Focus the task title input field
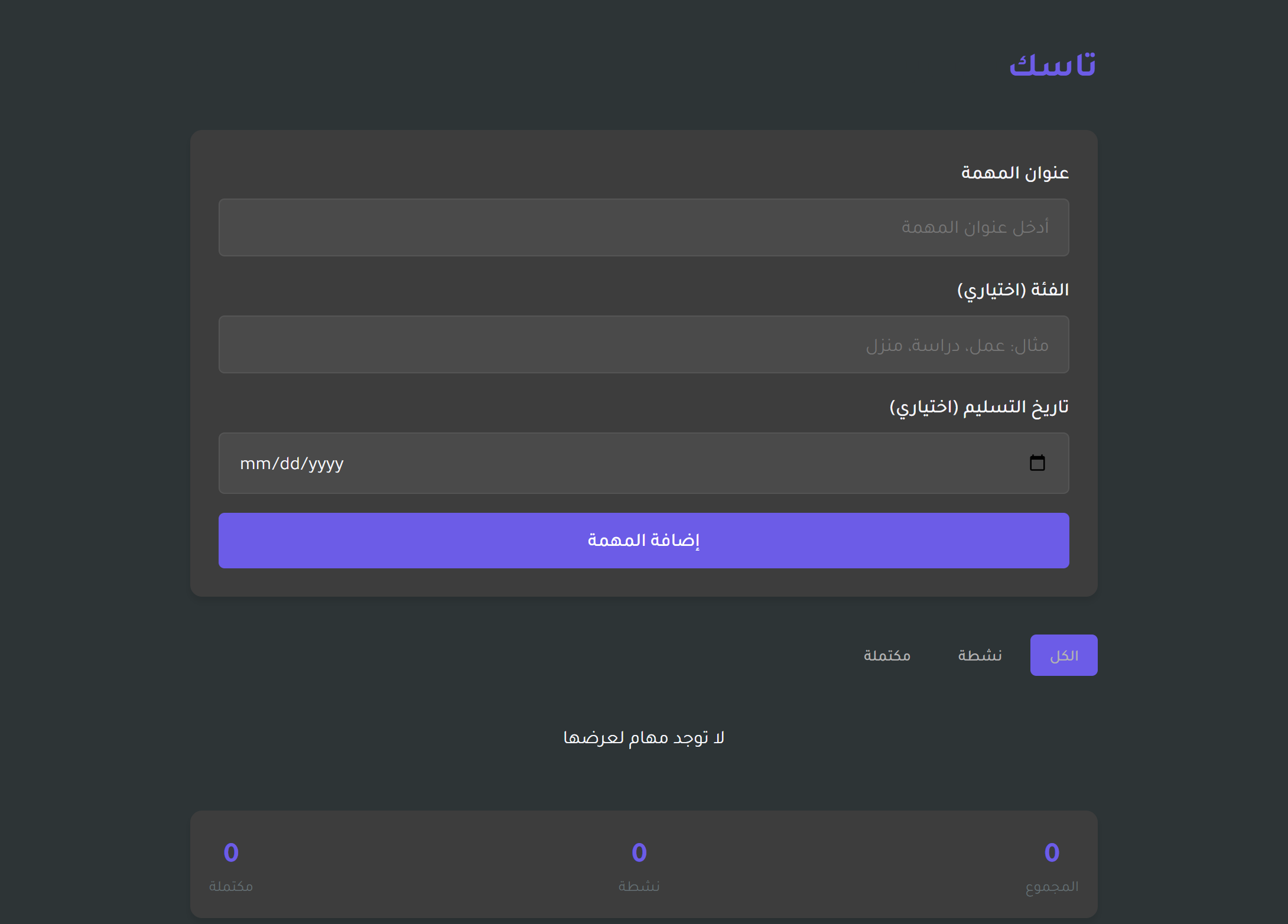 (643, 227)
